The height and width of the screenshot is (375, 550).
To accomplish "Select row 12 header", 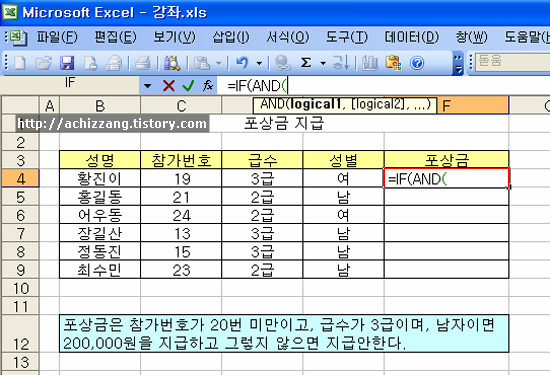I will [x=20, y=334].
